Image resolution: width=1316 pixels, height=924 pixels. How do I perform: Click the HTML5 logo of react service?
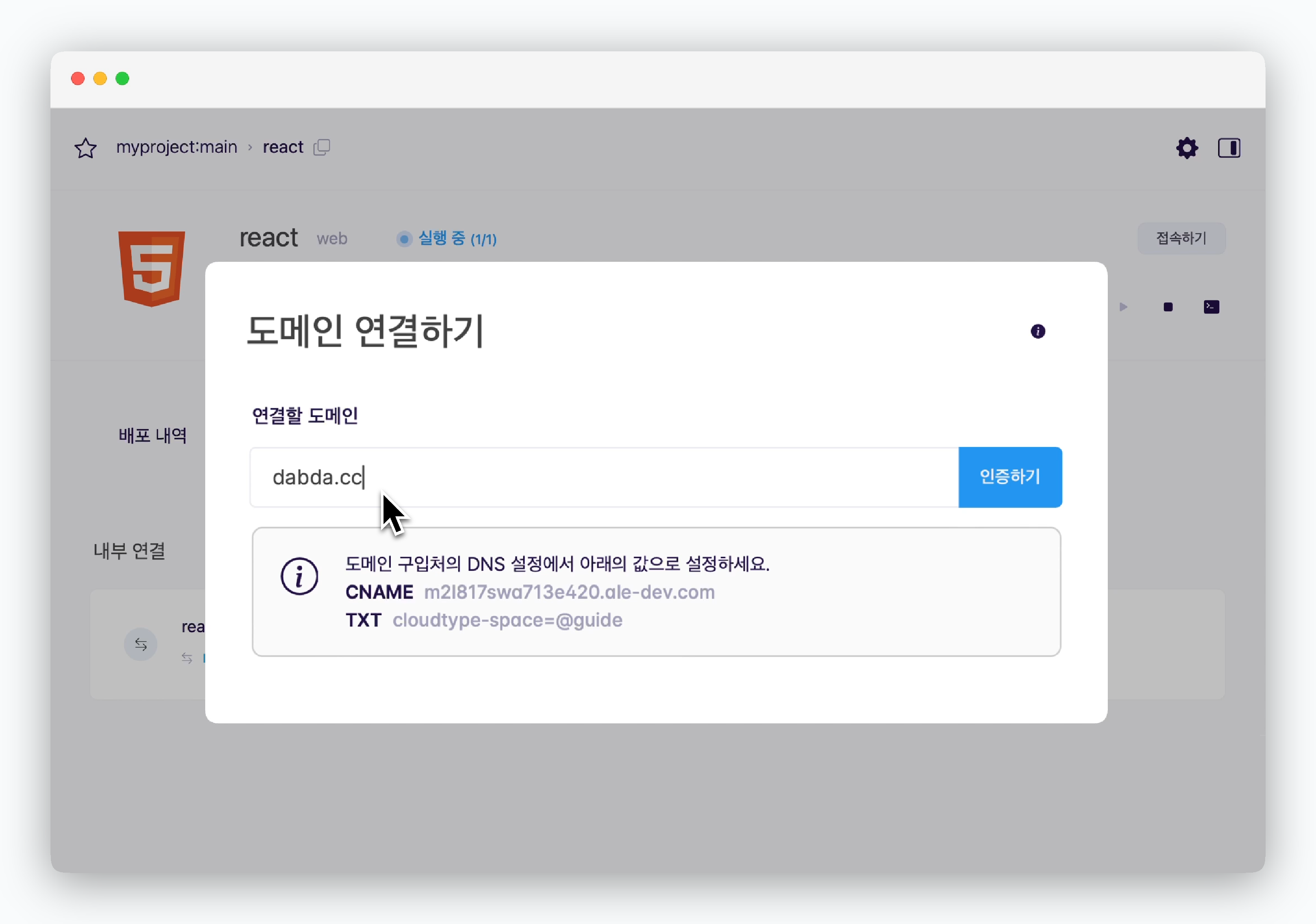point(151,268)
